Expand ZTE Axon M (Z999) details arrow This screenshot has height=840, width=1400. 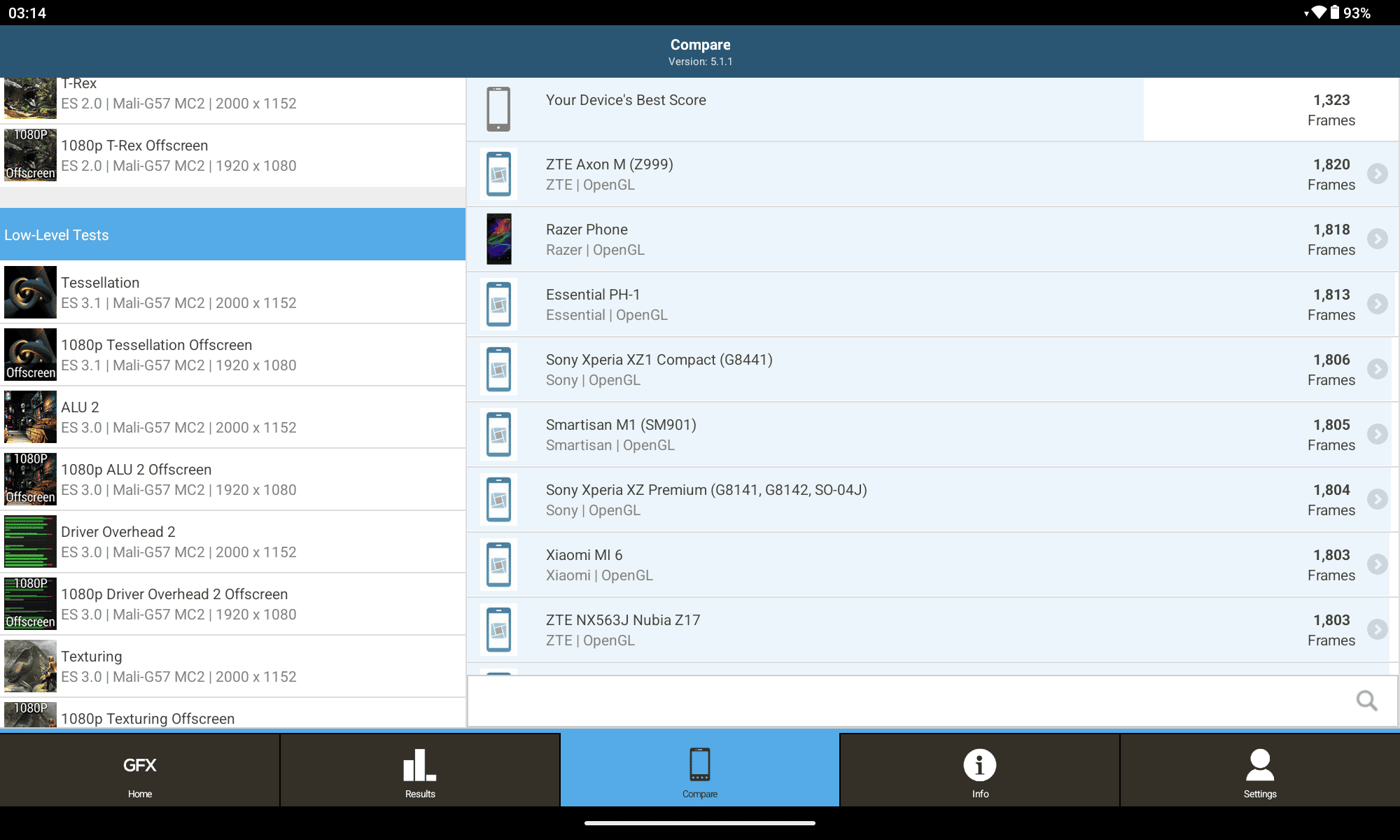point(1378,174)
